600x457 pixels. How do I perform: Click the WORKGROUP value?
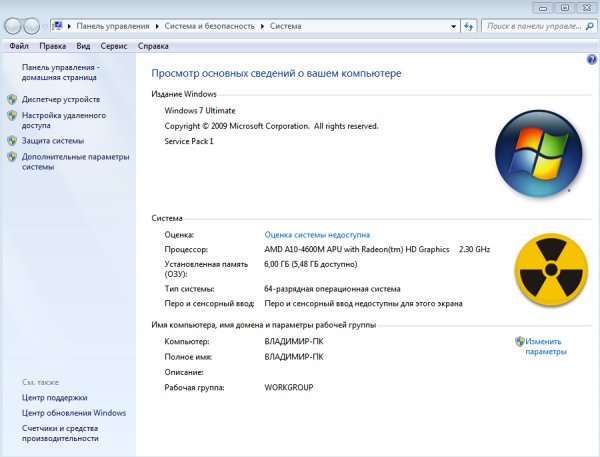tap(289, 387)
